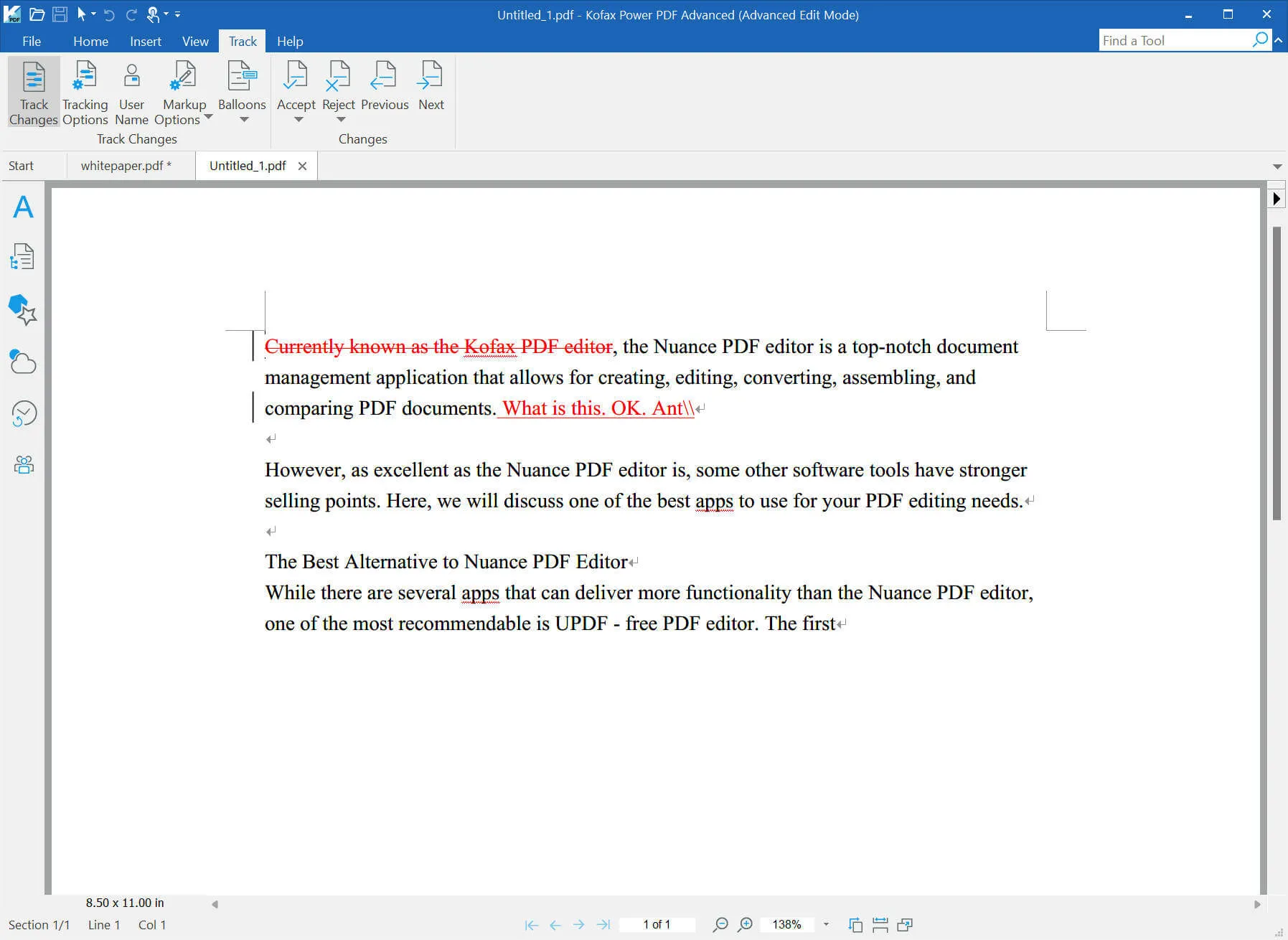
Task: Click the zoom in magnifier
Action: click(746, 925)
